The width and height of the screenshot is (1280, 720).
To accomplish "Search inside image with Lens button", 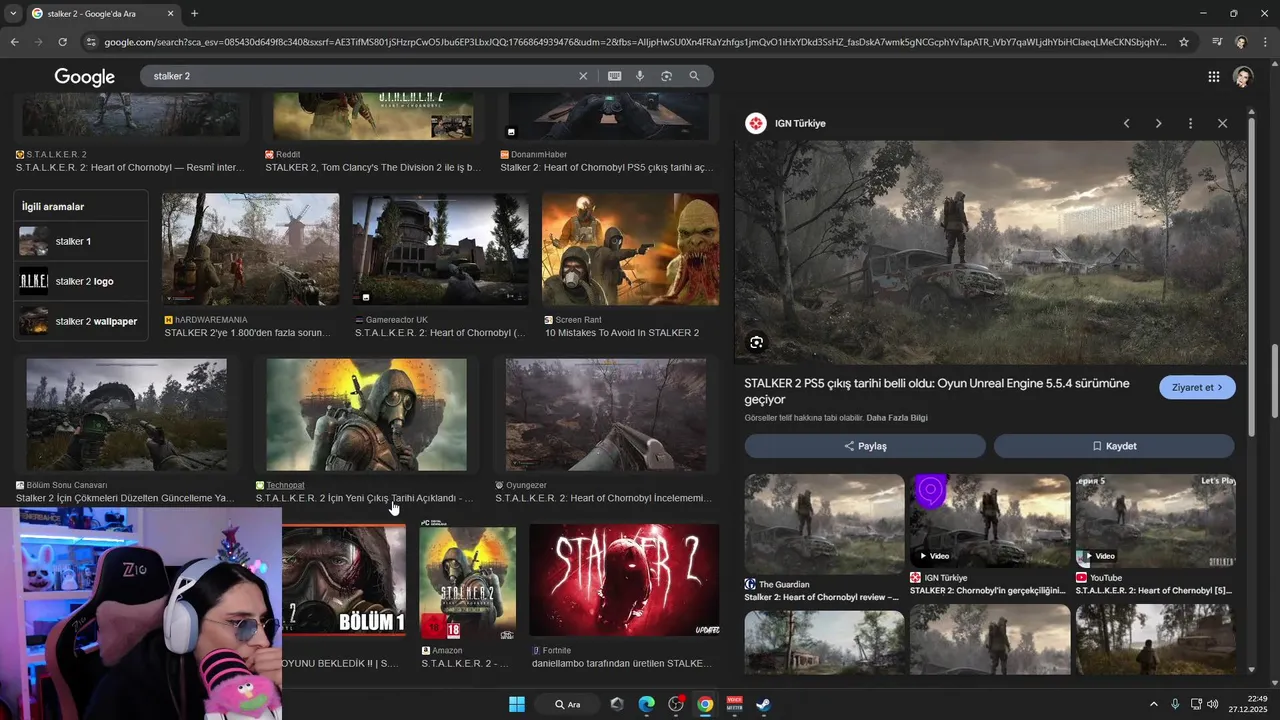I will pos(756,342).
